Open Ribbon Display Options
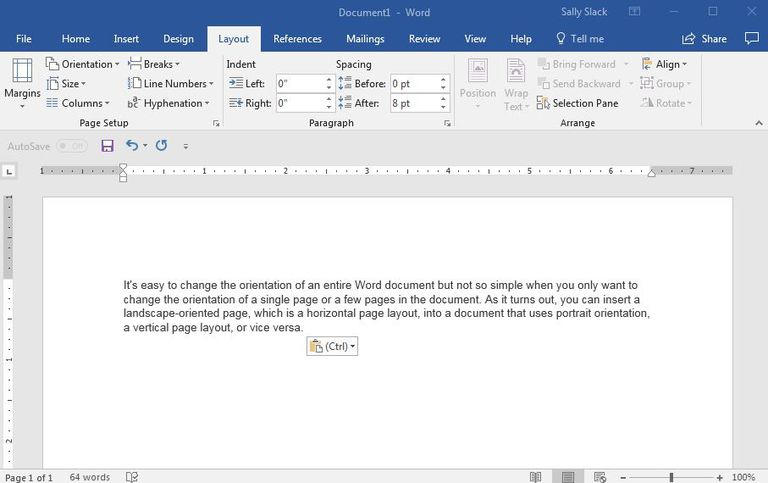The image size is (768, 483). click(634, 12)
